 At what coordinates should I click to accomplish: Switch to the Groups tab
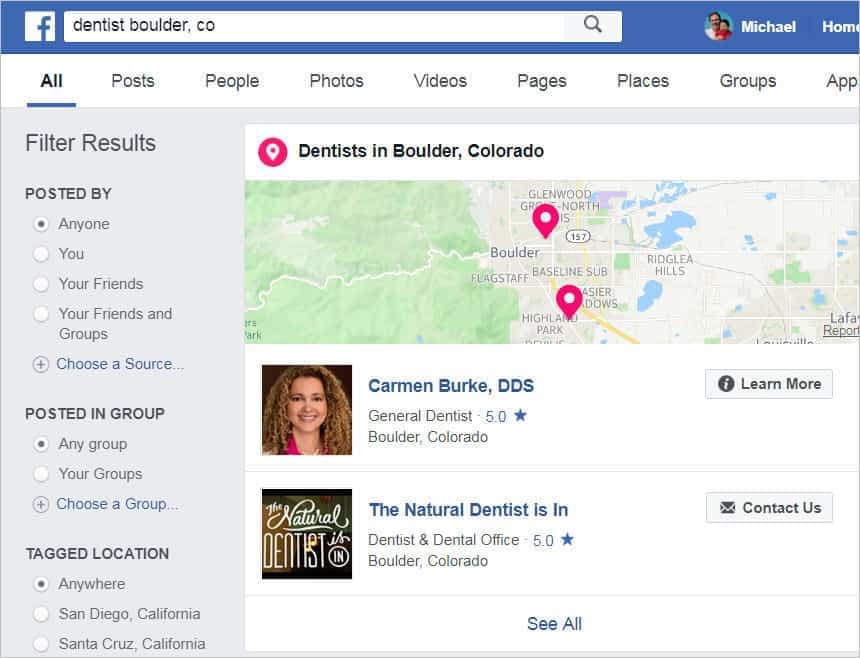748,81
